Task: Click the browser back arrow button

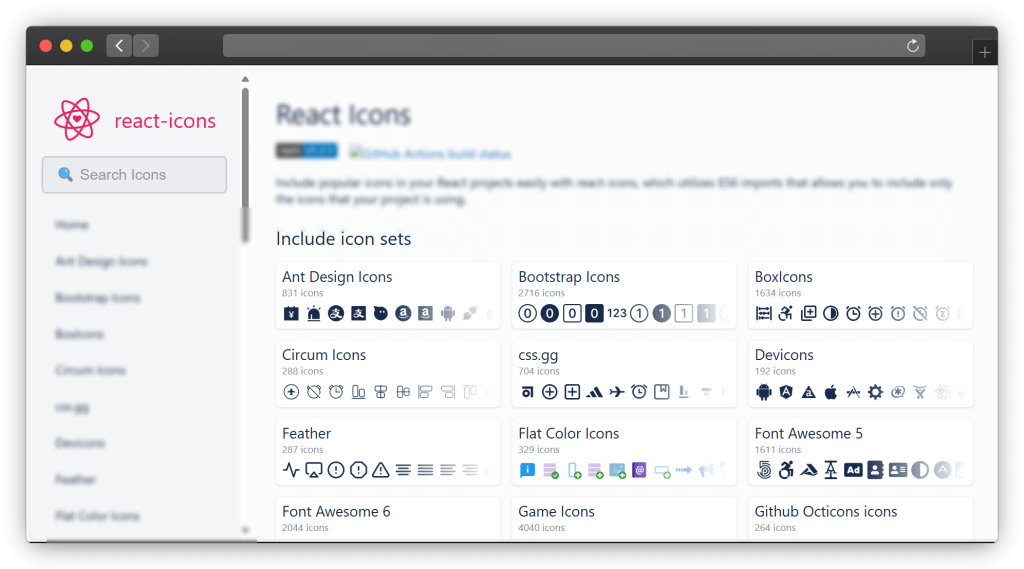Action: pos(119,46)
